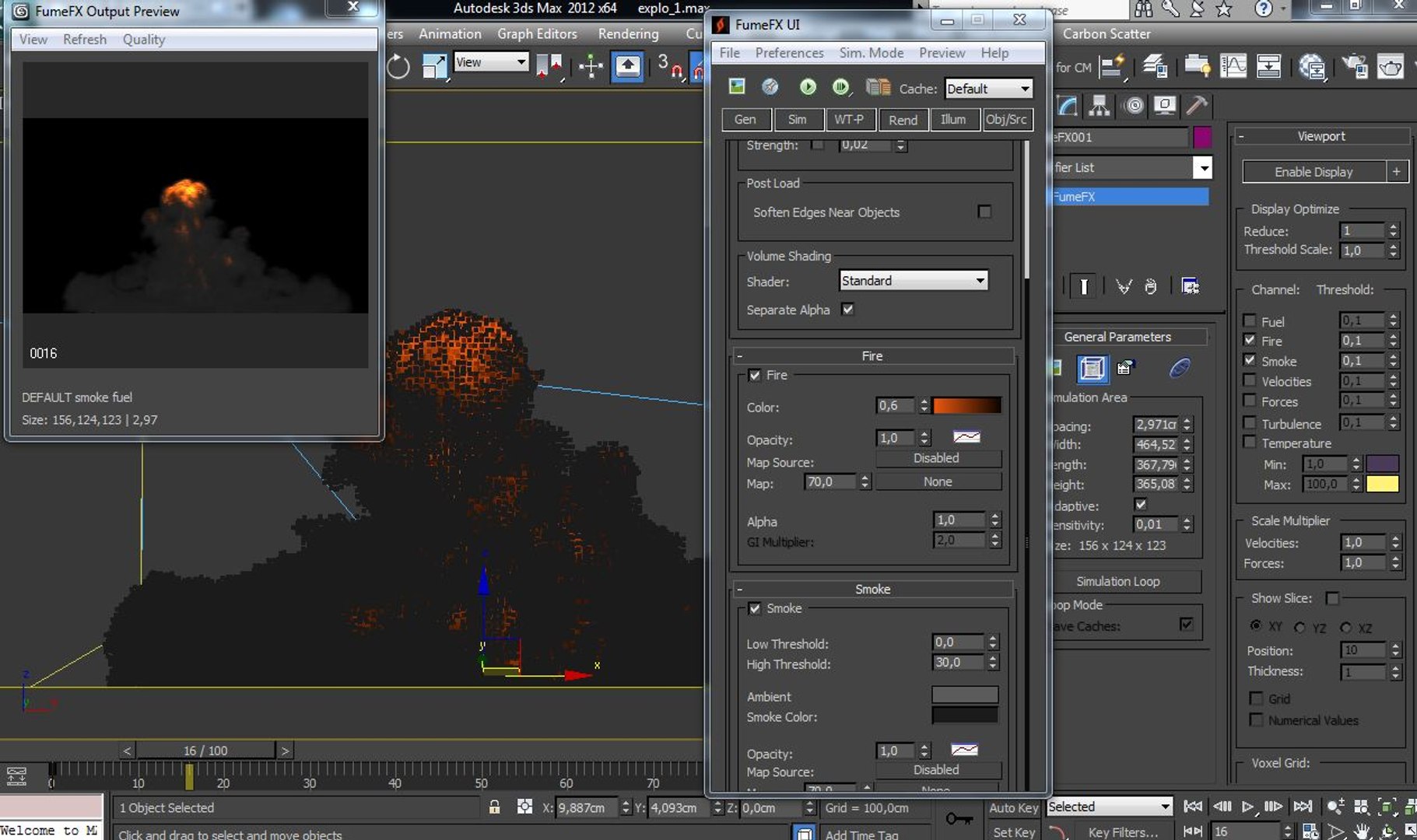Screen dimensions: 1417x840
Task: Open the Utilities hammer panel icon
Action: 1197,105
